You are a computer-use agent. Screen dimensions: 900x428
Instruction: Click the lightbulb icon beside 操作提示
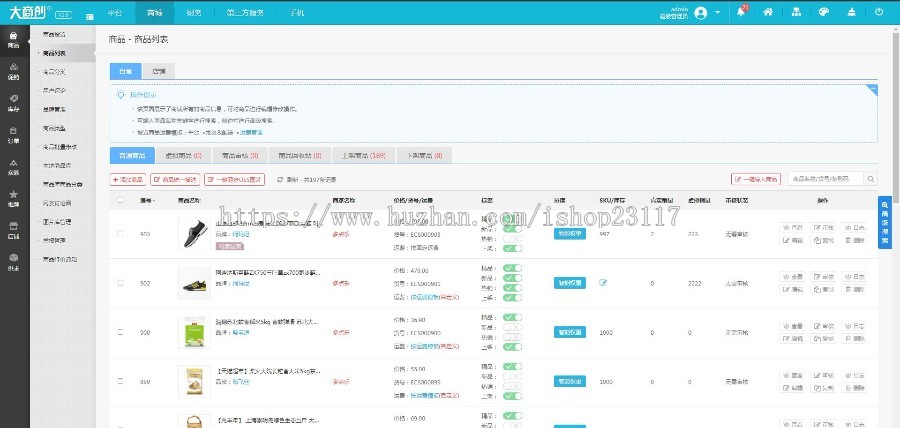point(121,95)
